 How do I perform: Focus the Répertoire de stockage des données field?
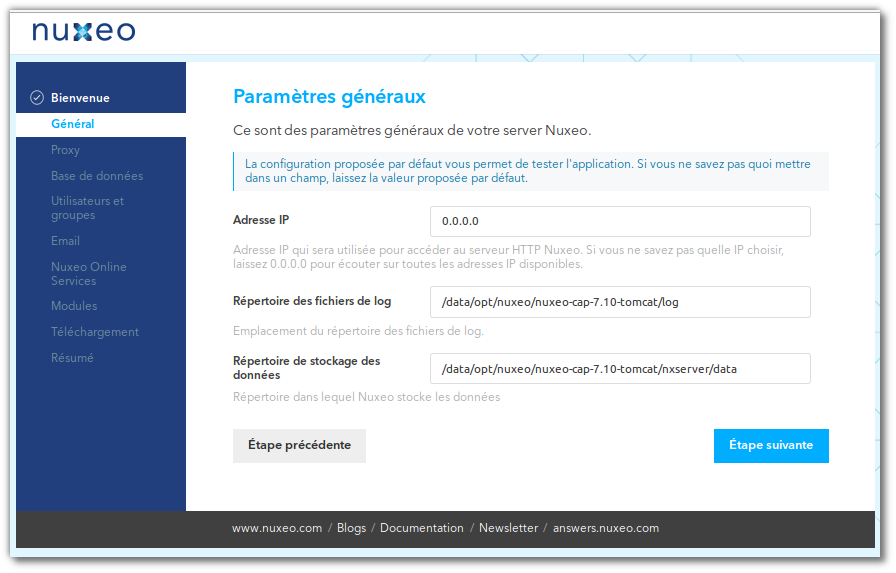(x=620, y=369)
